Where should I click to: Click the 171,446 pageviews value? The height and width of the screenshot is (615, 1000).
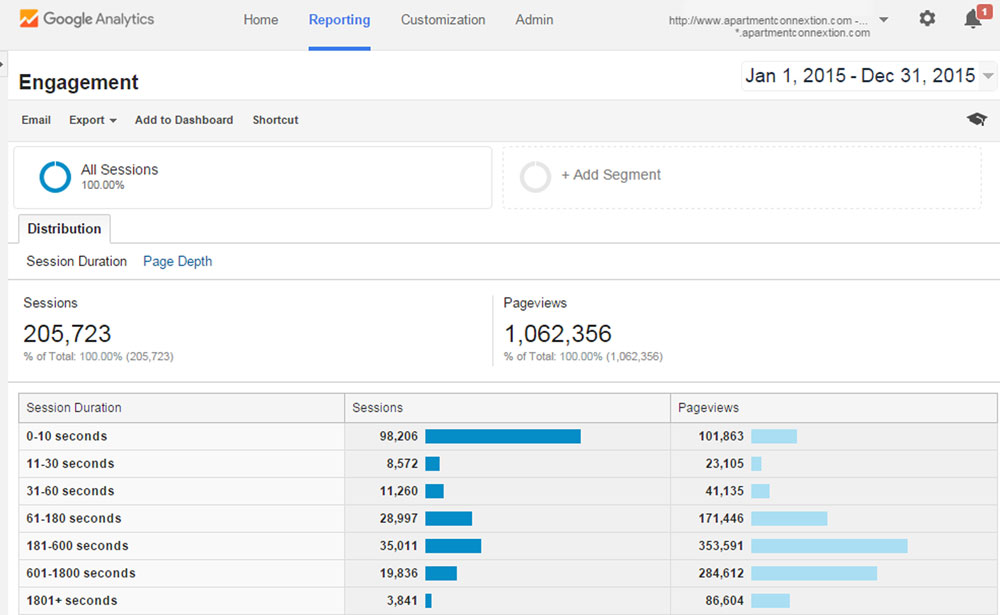pos(721,519)
